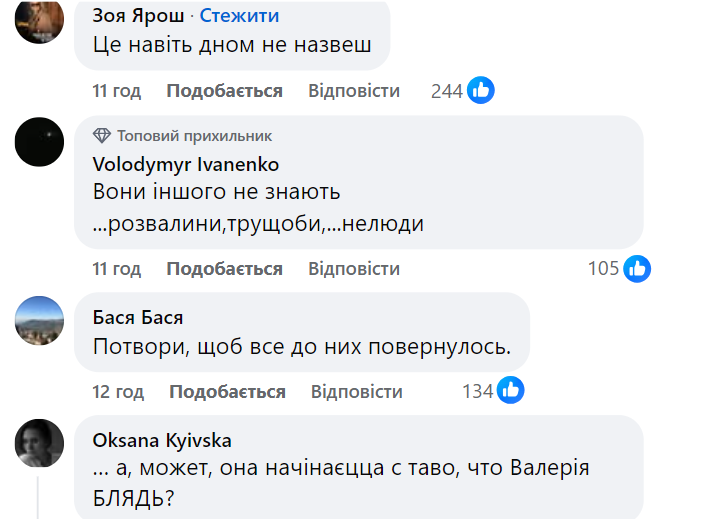Like Бася Бася's comment with Подобається
This screenshot has width=701, height=519.
227,391
